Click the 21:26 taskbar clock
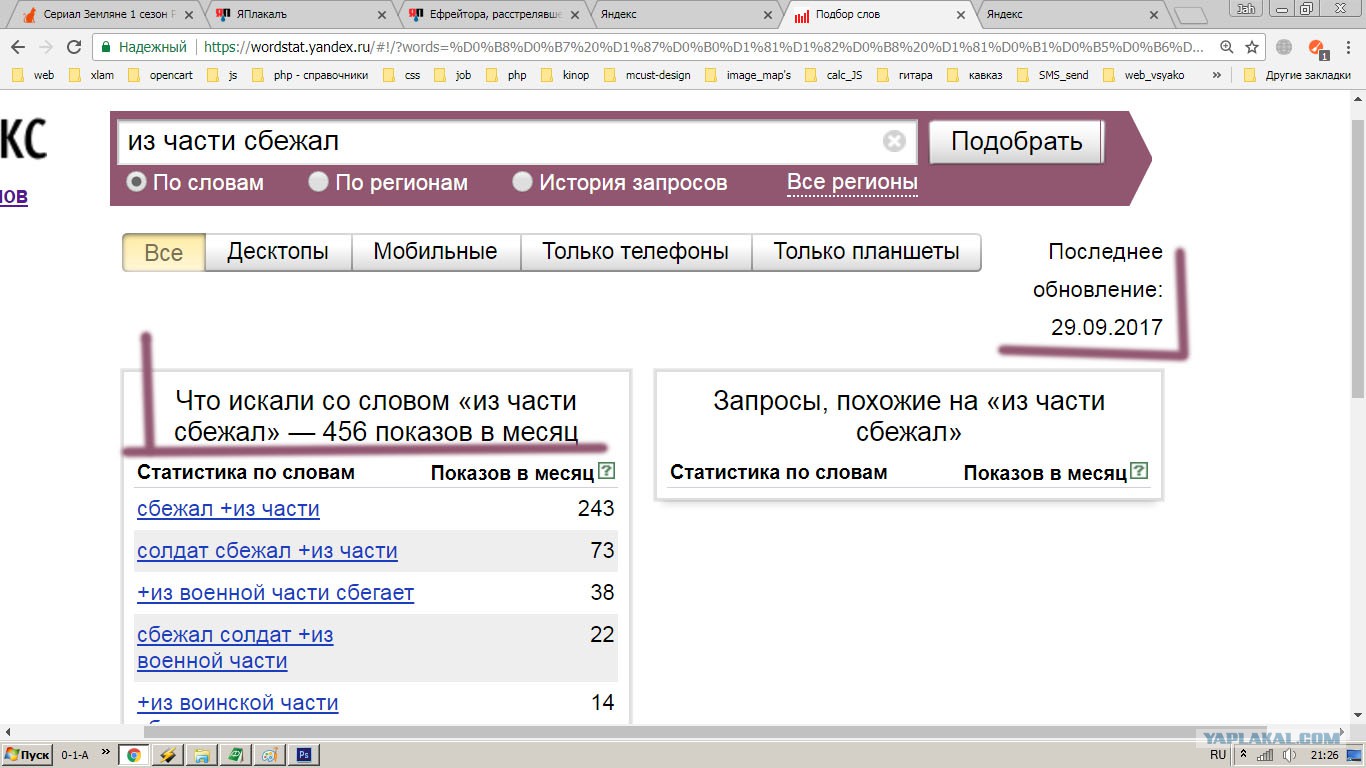This screenshot has height=768, width=1366. [x=1325, y=755]
